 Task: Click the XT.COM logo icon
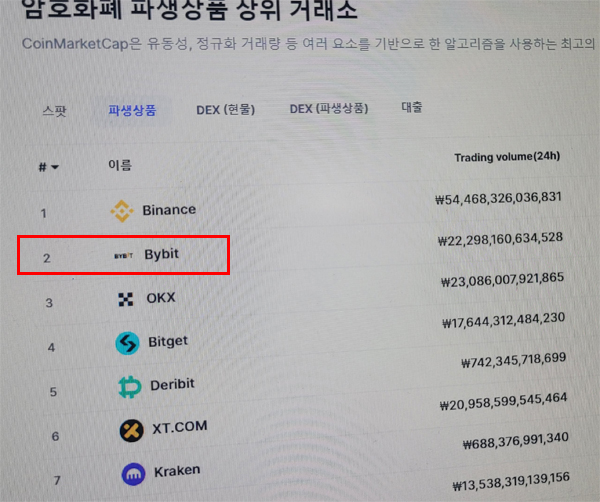132,430
